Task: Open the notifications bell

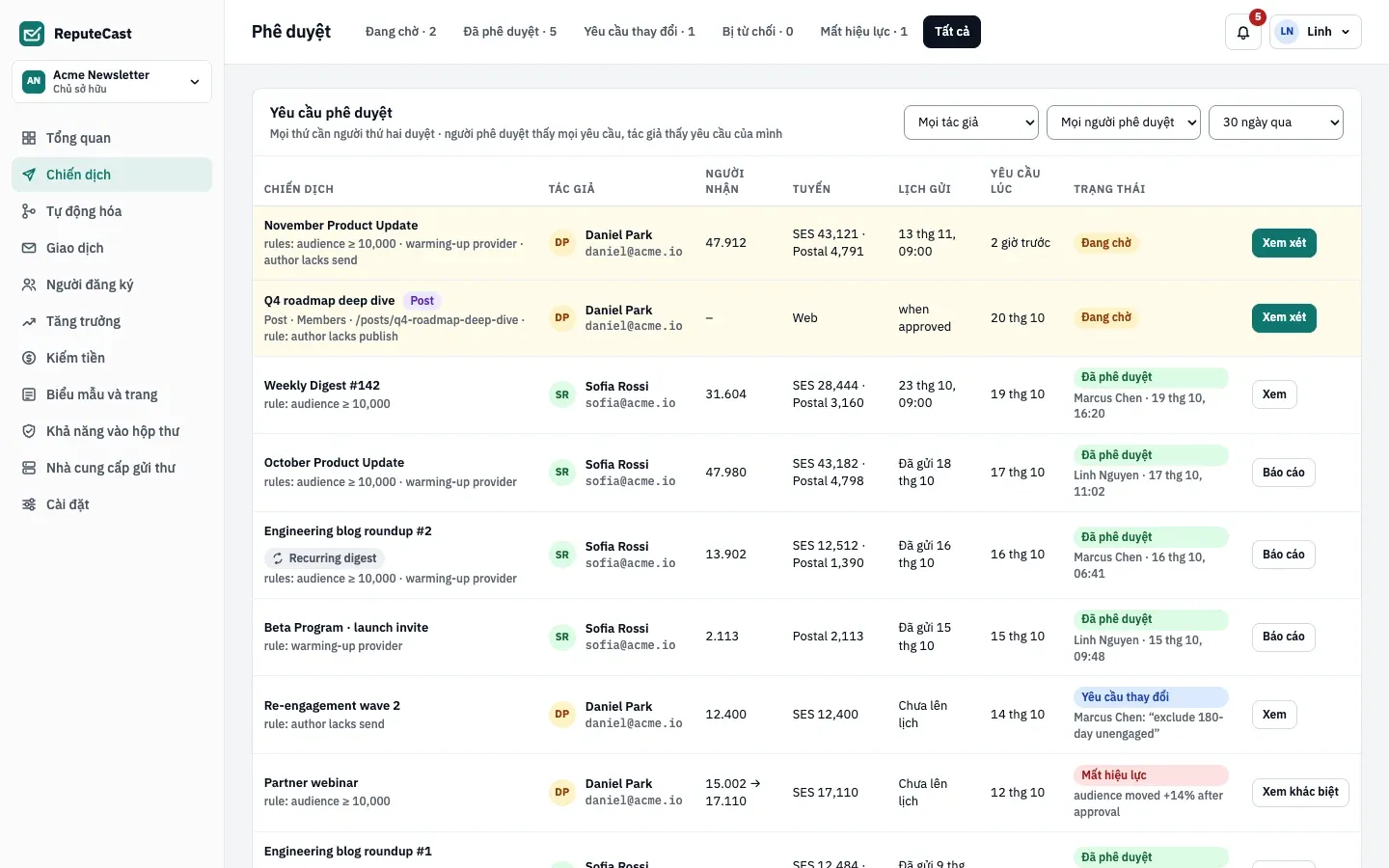Action: click(1242, 32)
